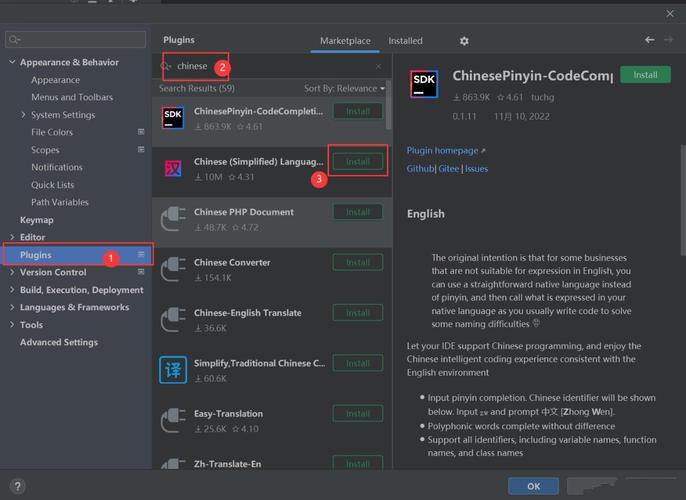Click the details pane scrollbar
The width and height of the screenshot is (686, 500).
tap(683, 200)
